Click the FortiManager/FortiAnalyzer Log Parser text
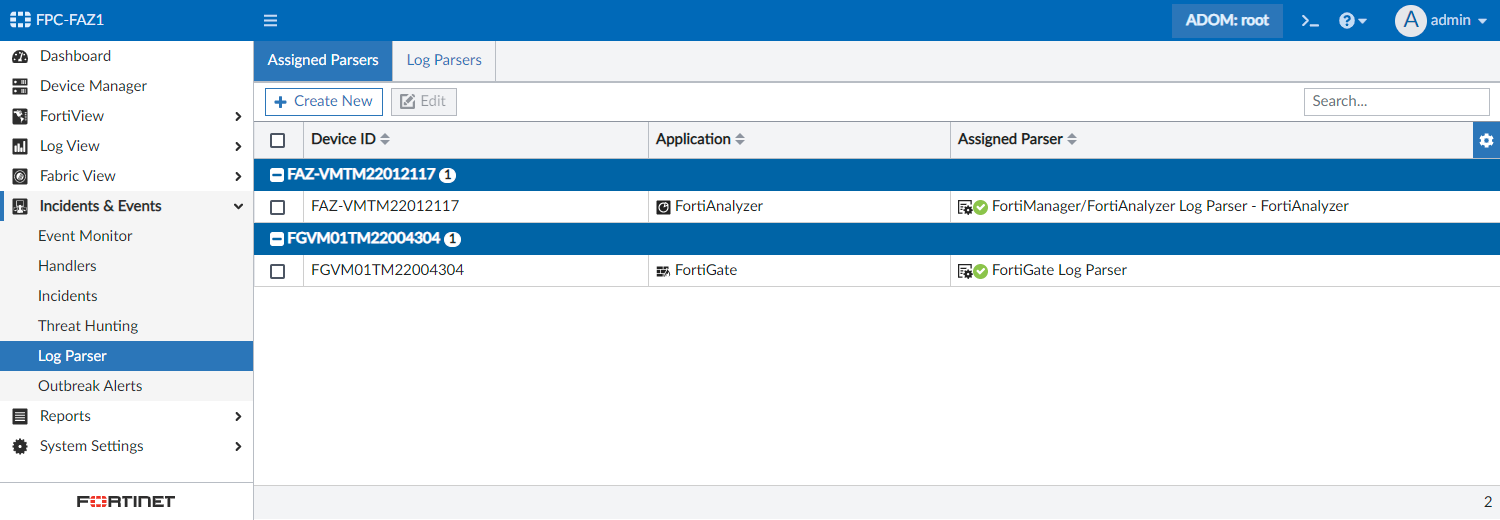 pos(1170,206)
